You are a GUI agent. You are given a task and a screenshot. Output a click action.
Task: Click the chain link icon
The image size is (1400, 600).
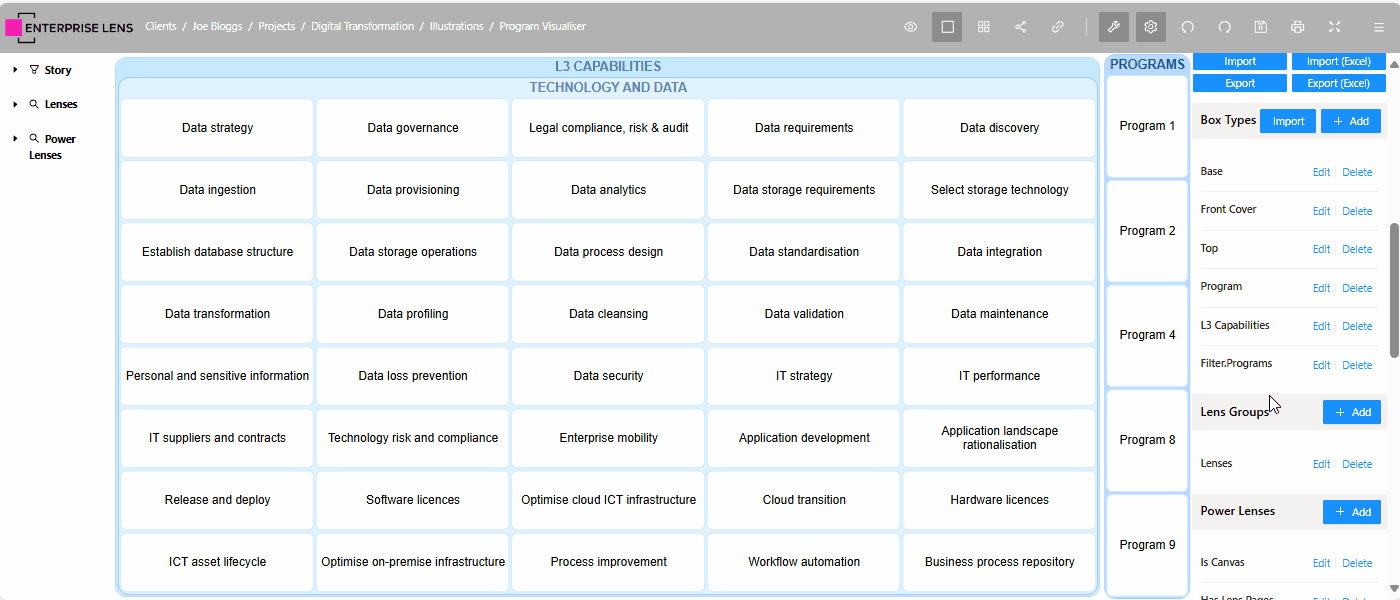coord(1057,27)
